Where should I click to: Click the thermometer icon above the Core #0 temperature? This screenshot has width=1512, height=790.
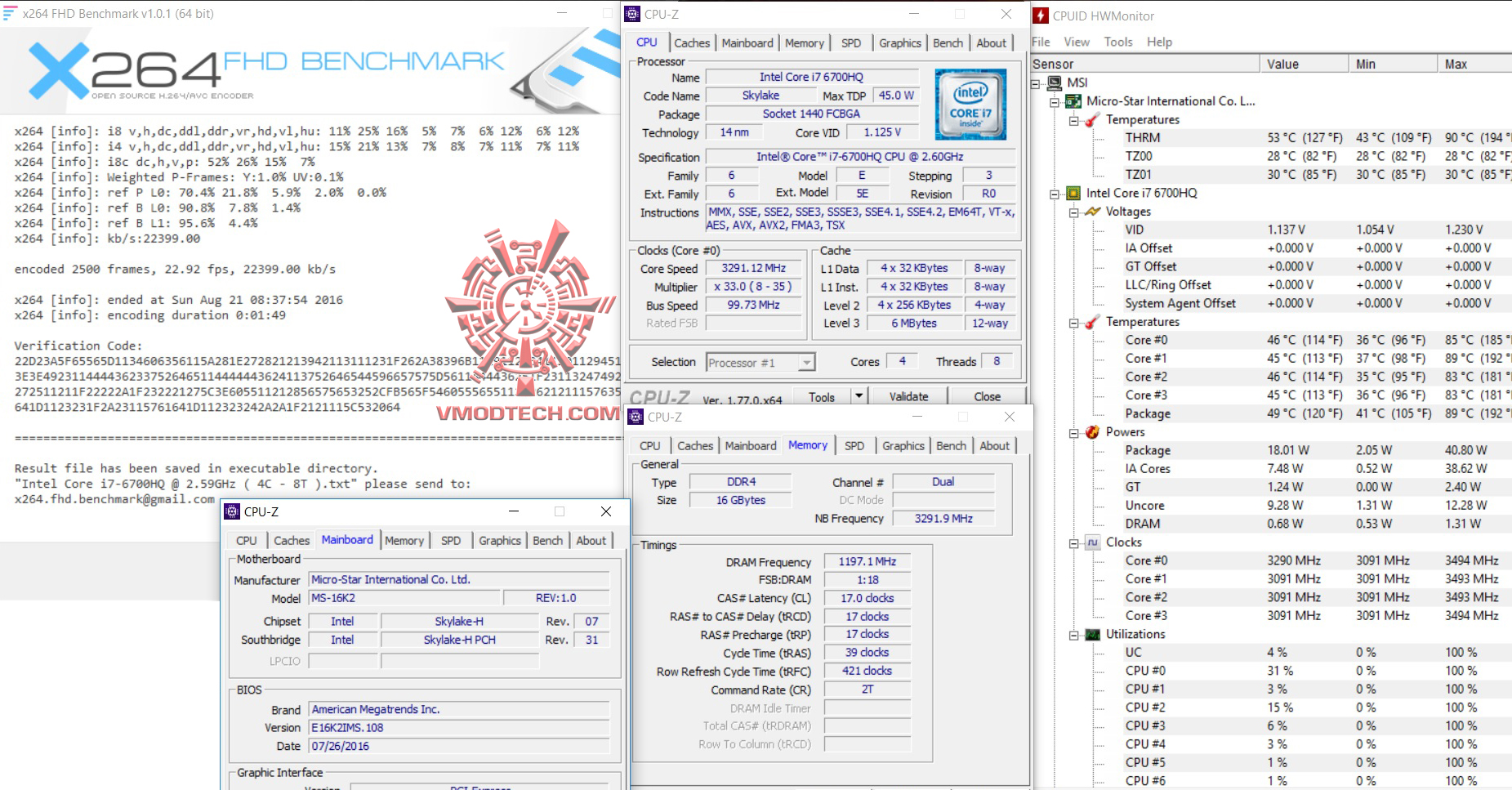point(1093,322)
